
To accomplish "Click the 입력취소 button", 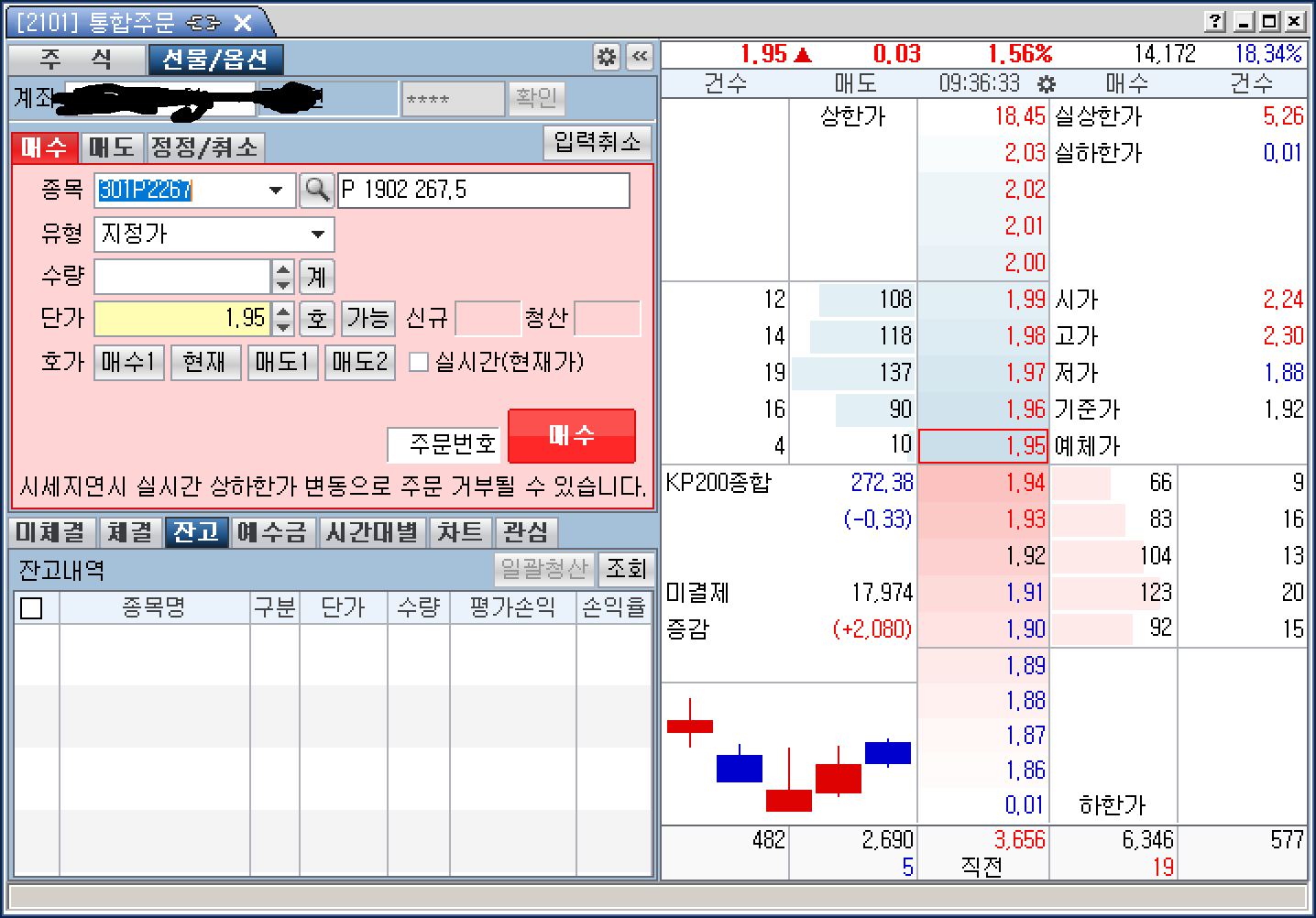I will tap(598, 142).
